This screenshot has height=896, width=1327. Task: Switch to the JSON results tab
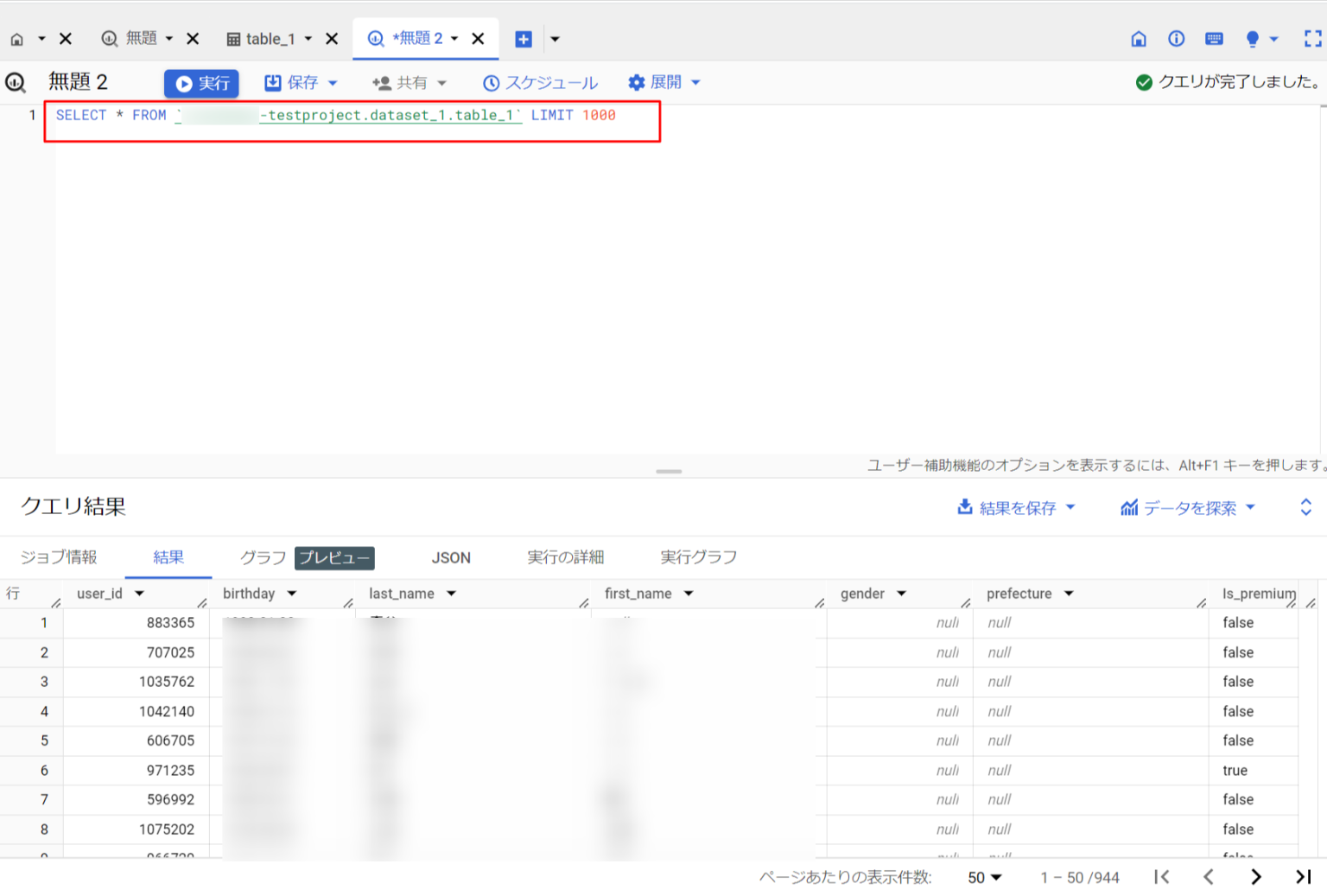pyautogui.click(x=450, y=557)
